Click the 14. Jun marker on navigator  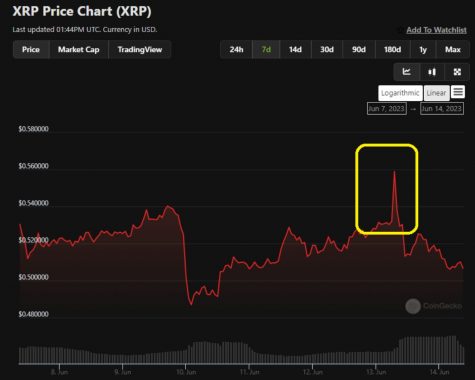tap(439, 372)
